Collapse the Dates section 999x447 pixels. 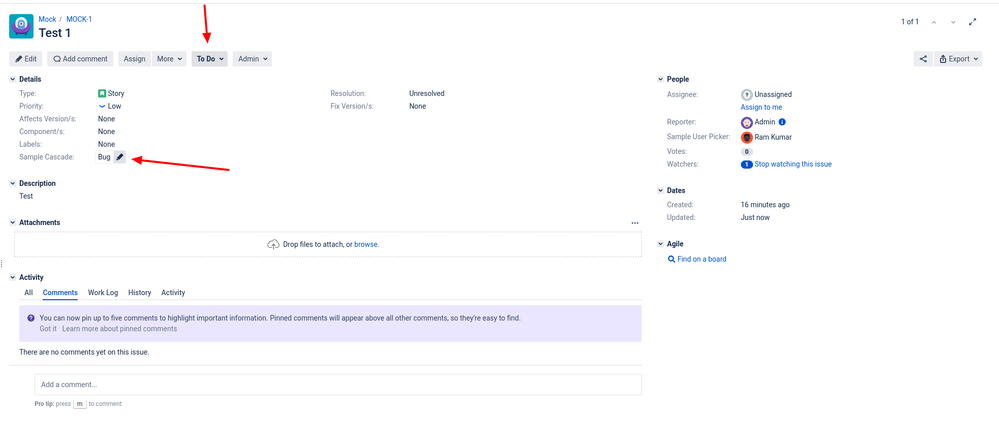[661, 190]
